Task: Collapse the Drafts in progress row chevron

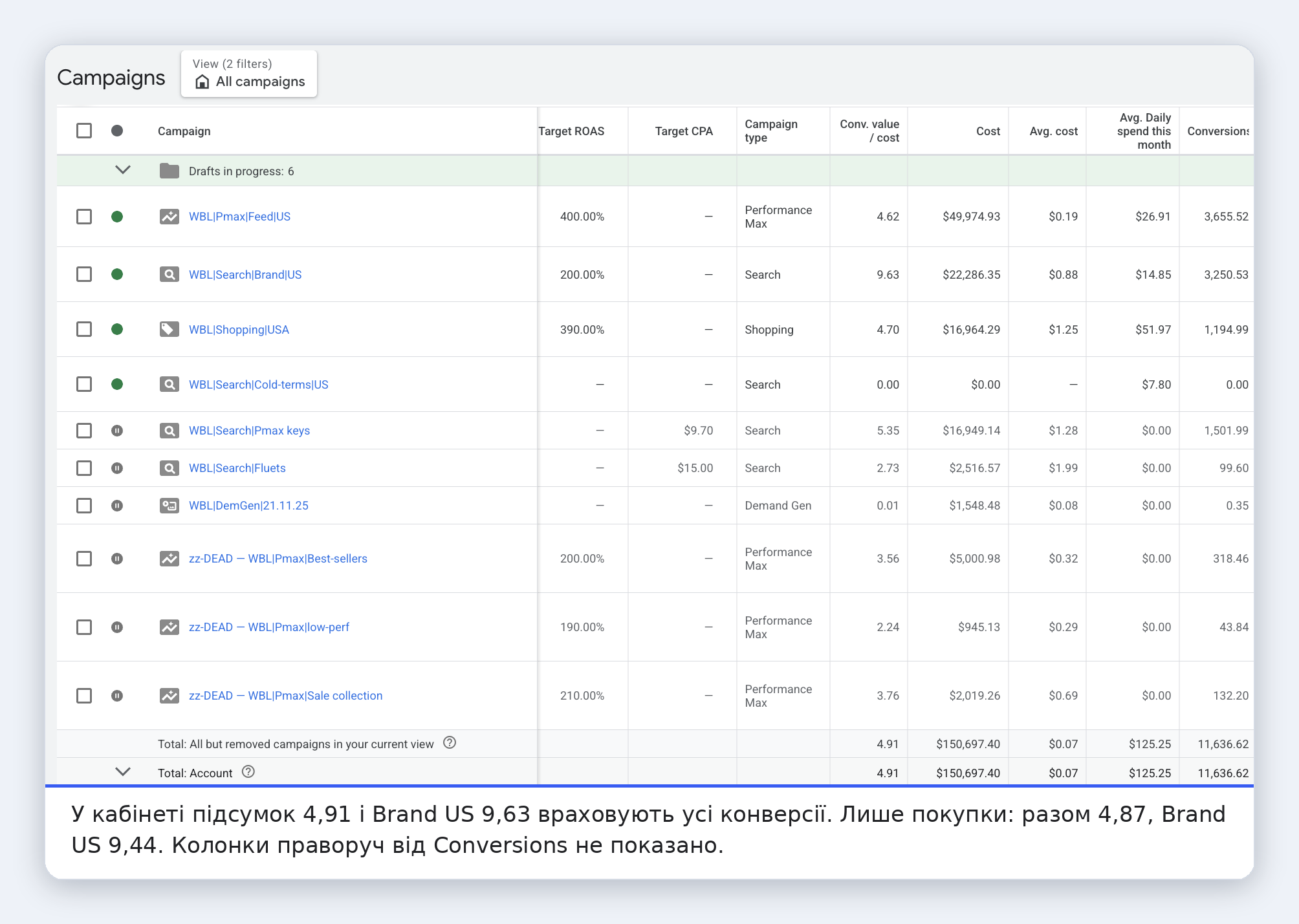Action: 123,170
